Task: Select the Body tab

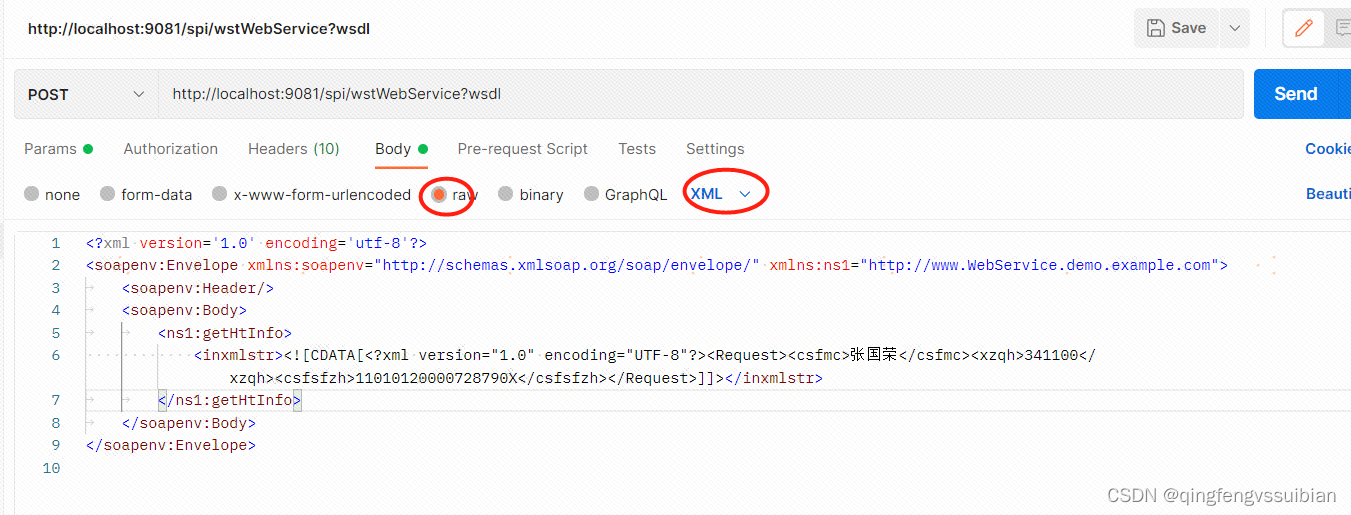Action: [x=401, y=149]
